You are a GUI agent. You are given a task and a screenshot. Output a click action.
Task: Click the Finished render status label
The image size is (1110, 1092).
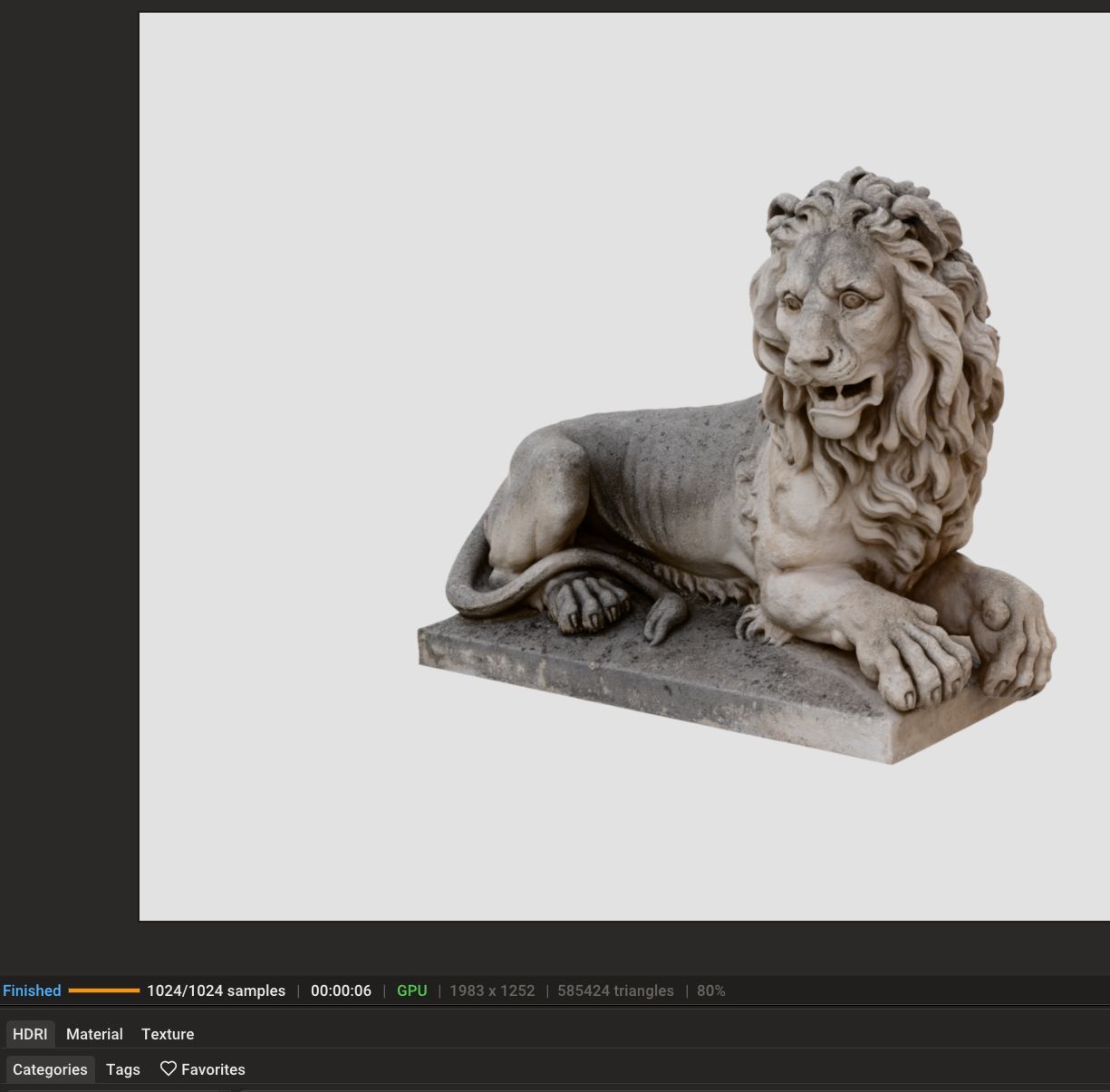tap(32, 991)
